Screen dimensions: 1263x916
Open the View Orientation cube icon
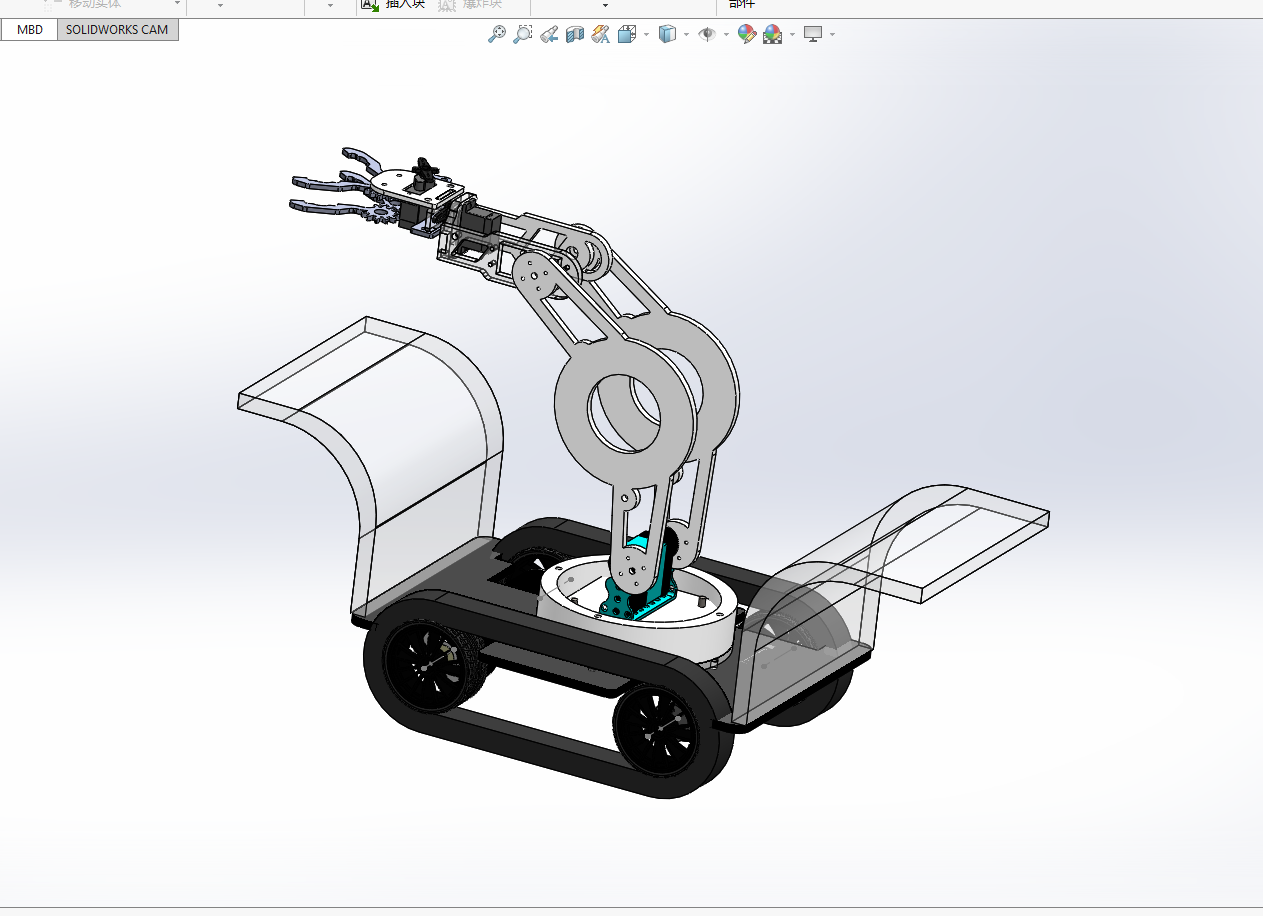pos(627,34)
